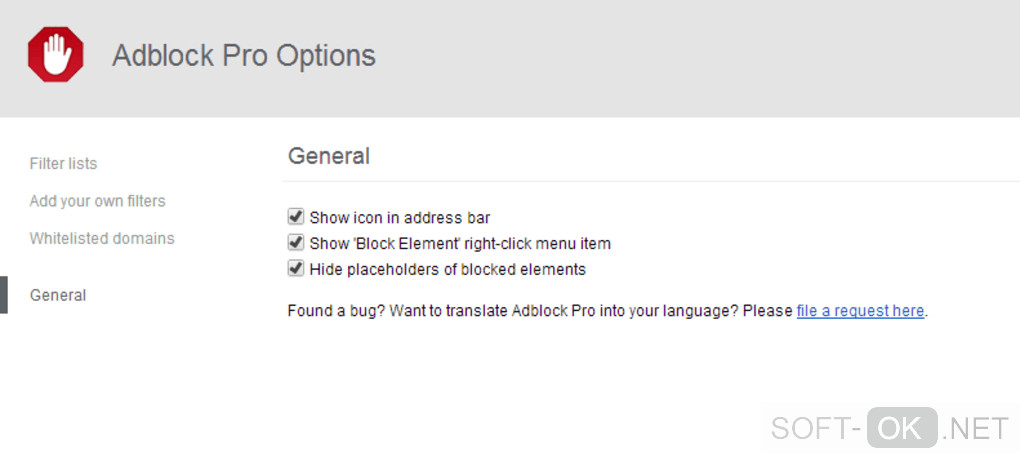Image resolution: width=1020 pixels, height=453 pixels.
Task: Click the '.NET' watermark text
Action: click(x=976, y=429)
